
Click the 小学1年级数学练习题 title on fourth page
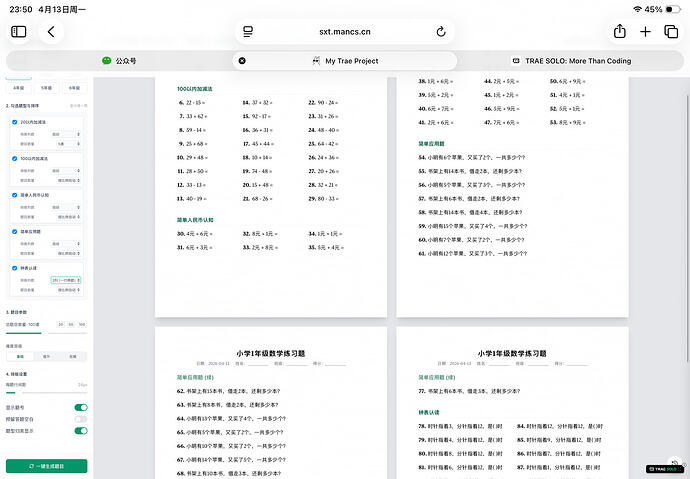pyautogui.click(x=512, y=354)
